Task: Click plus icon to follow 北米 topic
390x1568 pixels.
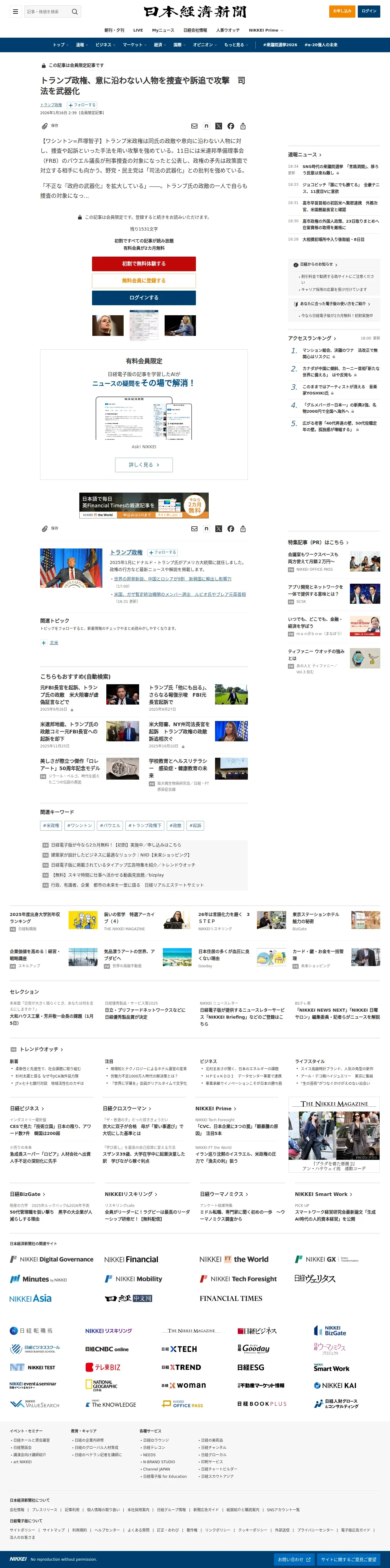Action: [43, 643]
